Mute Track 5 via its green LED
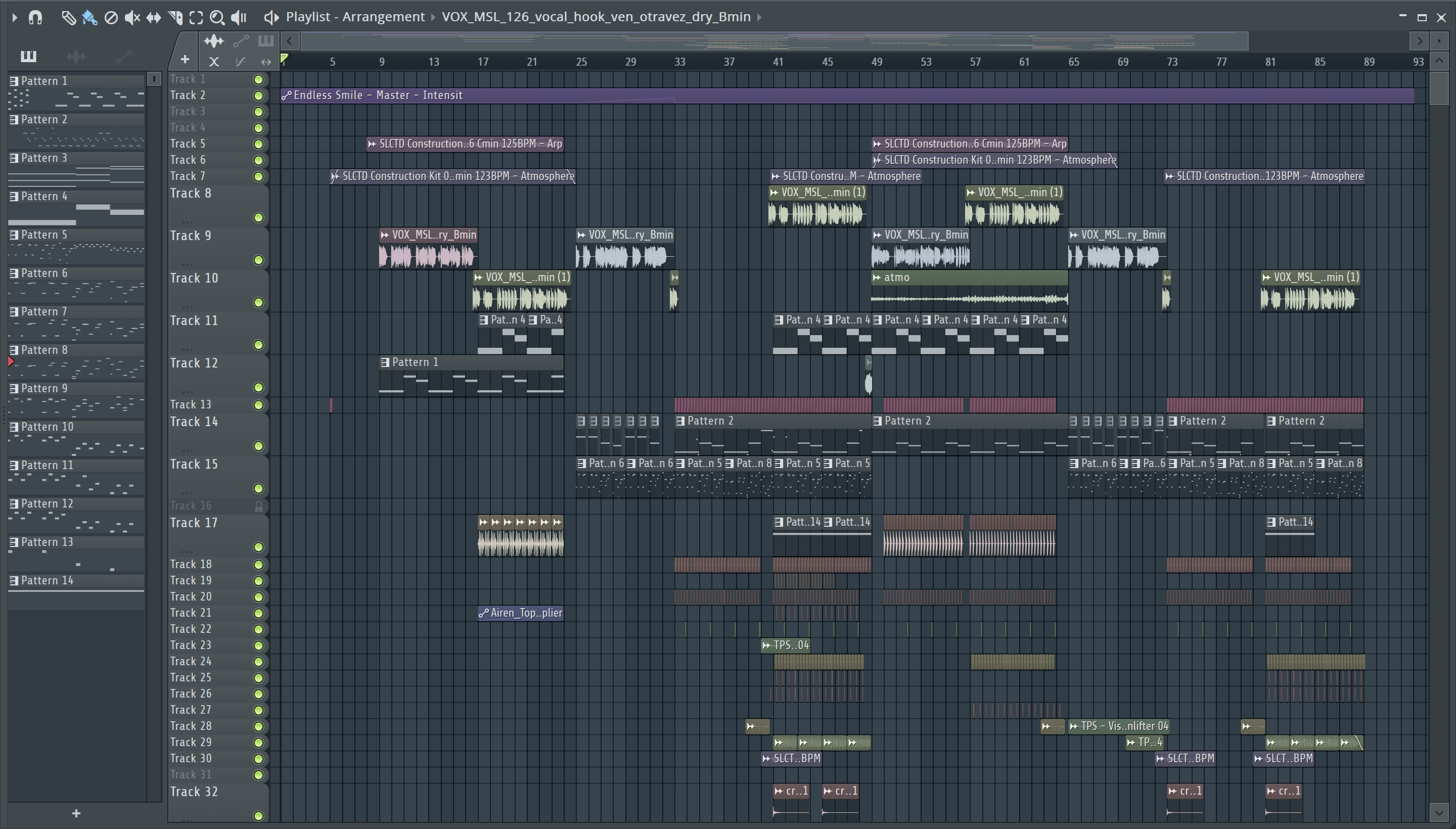 [258, 145]
